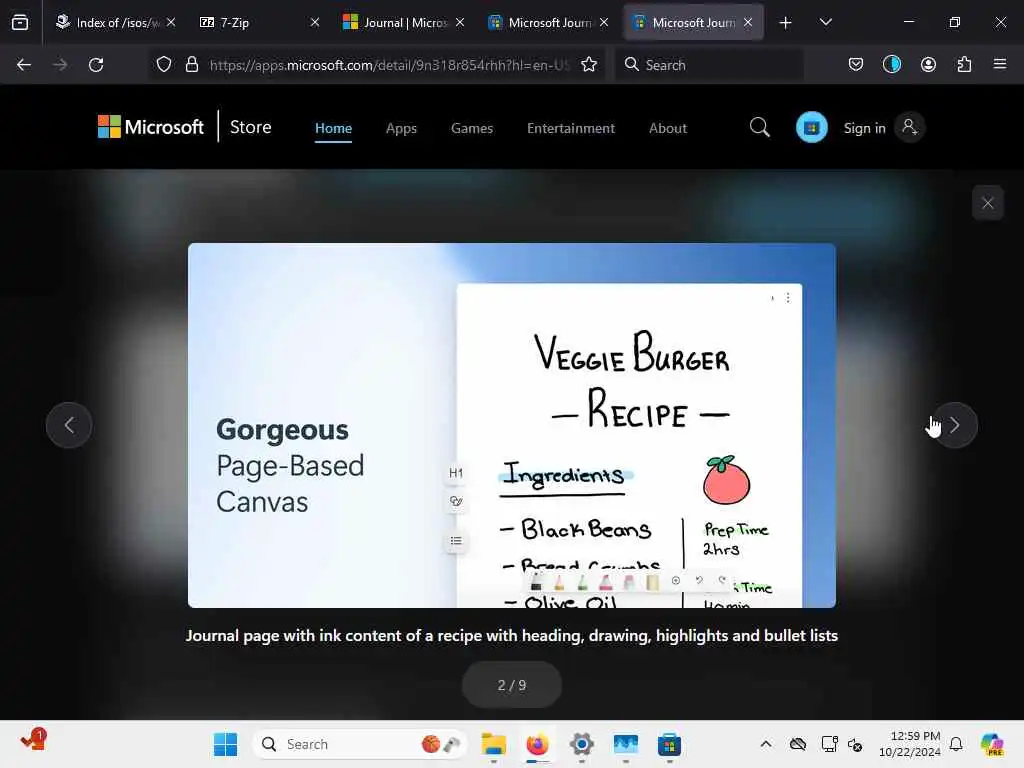Image resolution: width=1024 pixels, height=768 pixels.
Task: Open Firefox from the taskbar
Action: tap(537, 744)
